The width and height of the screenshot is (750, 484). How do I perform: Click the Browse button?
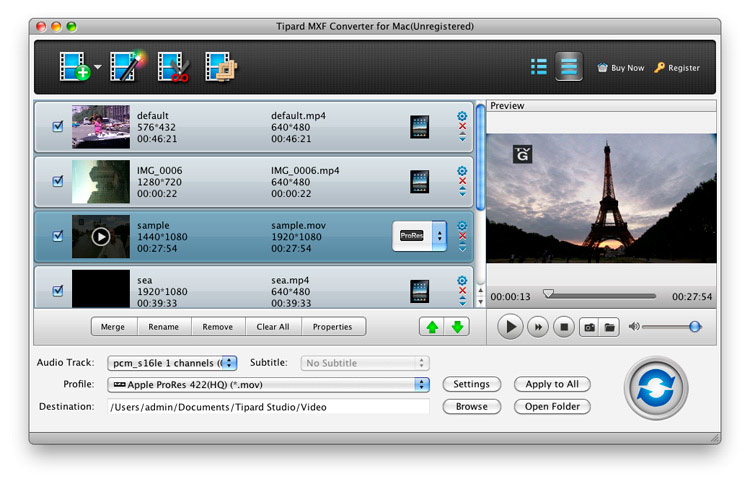(x=472, y=407)
